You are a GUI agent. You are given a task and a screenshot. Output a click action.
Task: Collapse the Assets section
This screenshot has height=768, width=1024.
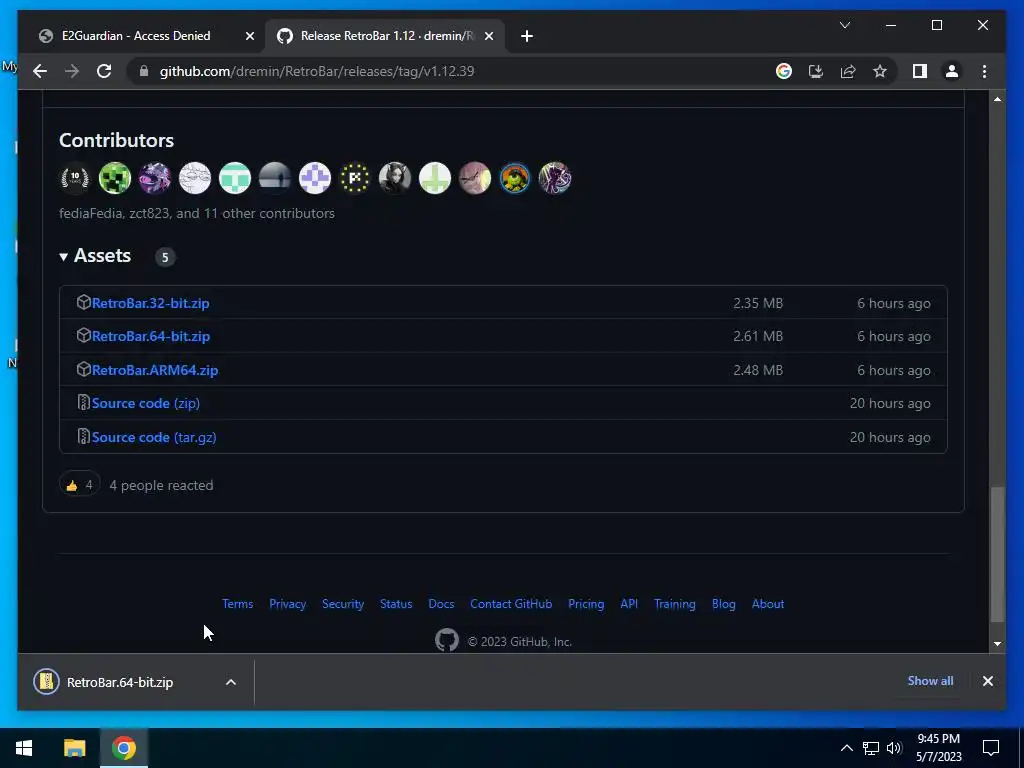click(x=95, y=255)
